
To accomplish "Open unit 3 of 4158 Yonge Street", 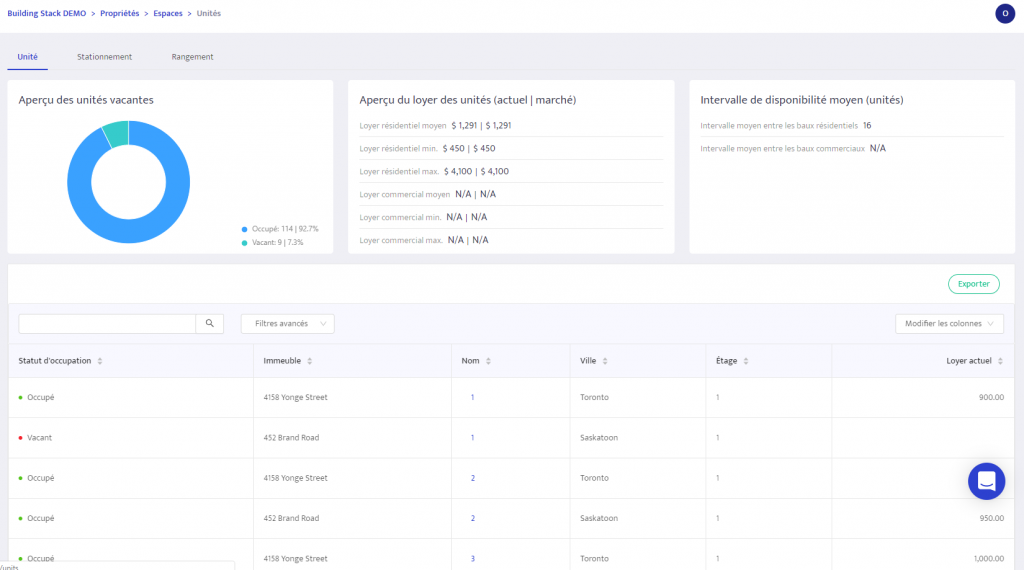I will [473, 559].
